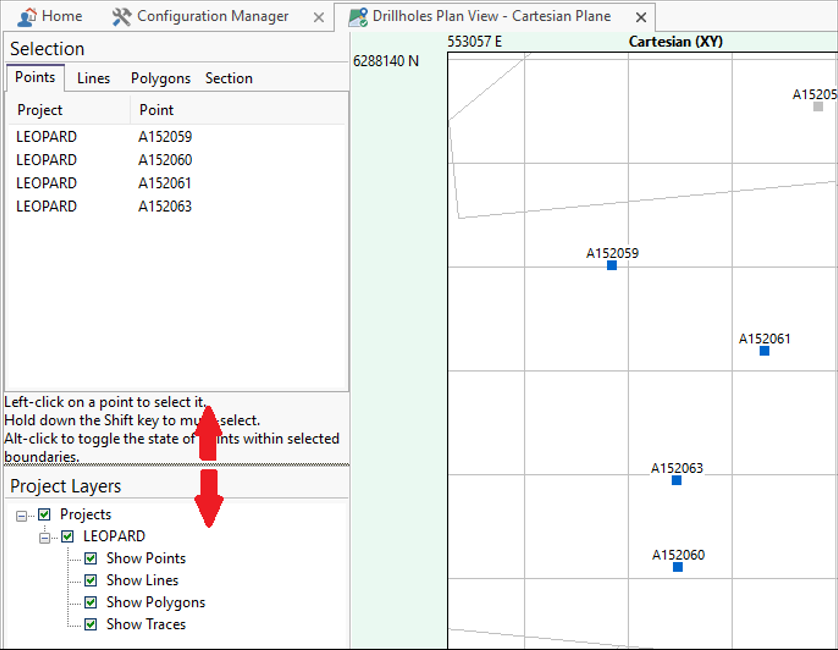The width and height of the screenshot is (838, 650).
Task: Close the Drillholes Plan View tab
Action: click(641, 17)
